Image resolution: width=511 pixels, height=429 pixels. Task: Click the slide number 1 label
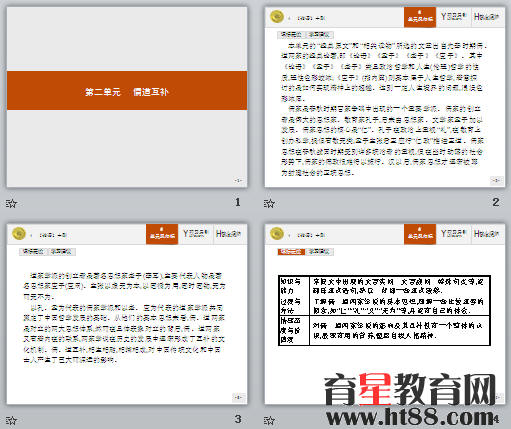(x=238, y=202)
